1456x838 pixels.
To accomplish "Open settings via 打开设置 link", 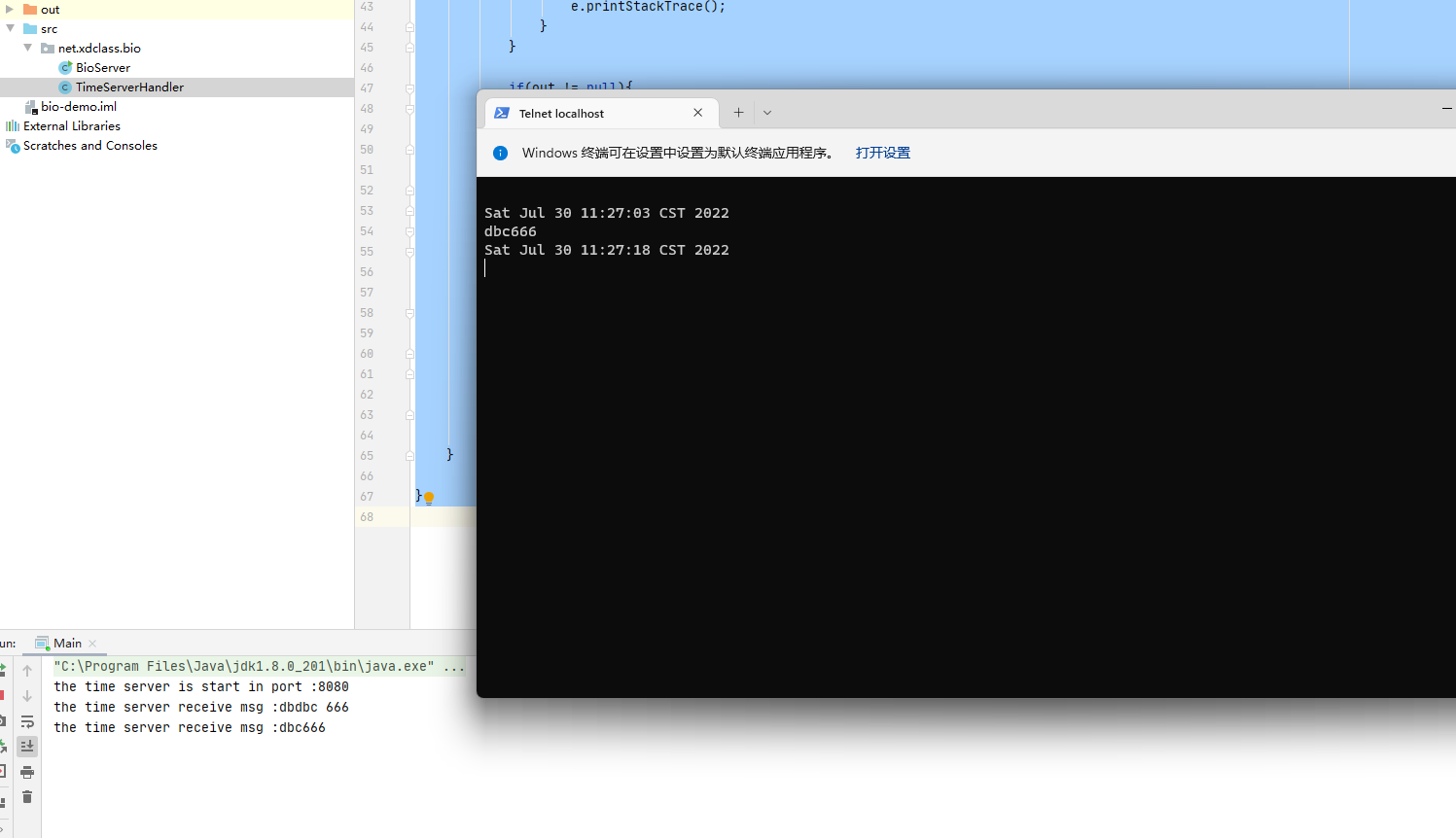I will point(883,153).
